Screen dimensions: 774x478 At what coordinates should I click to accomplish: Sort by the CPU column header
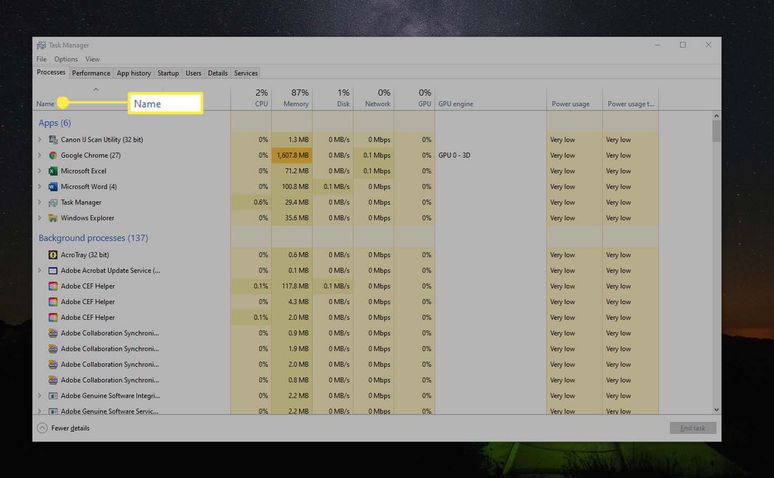pos(251,98)
